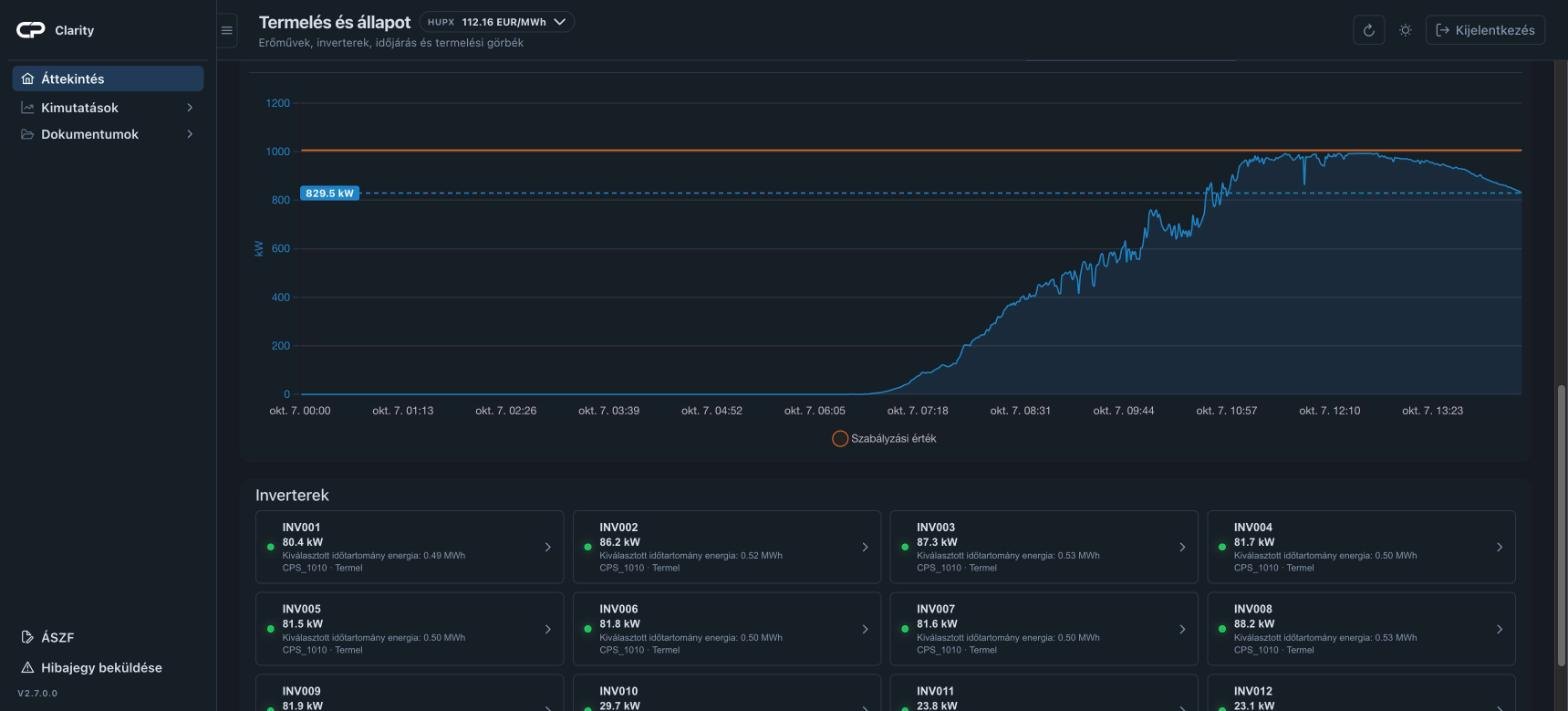Click the Hibajegy warning triangle icon
Image resolution: width=1568 pixels, height=711 pixels.
coord(28,667)
